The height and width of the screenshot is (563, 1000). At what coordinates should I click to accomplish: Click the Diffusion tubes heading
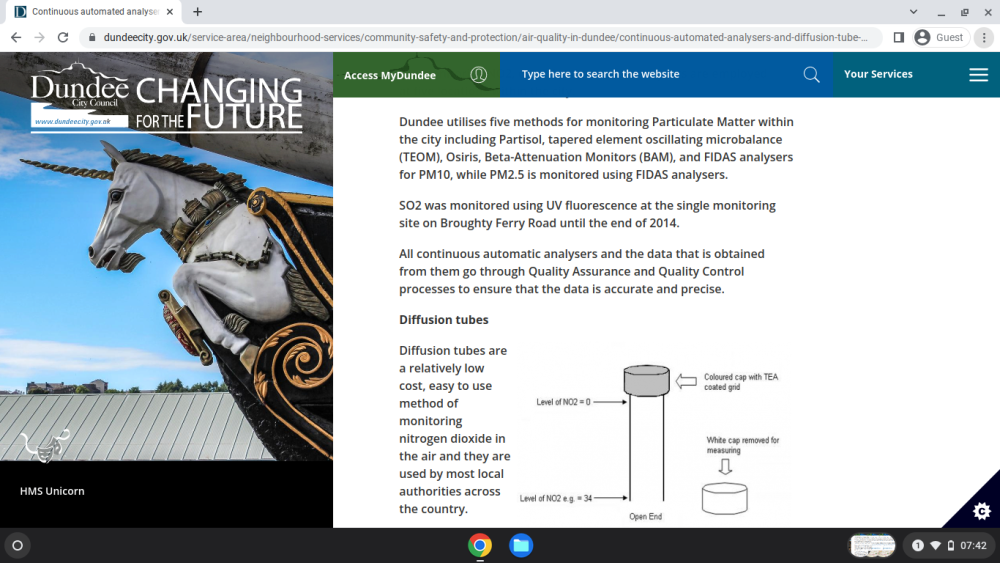coord(444,319)
